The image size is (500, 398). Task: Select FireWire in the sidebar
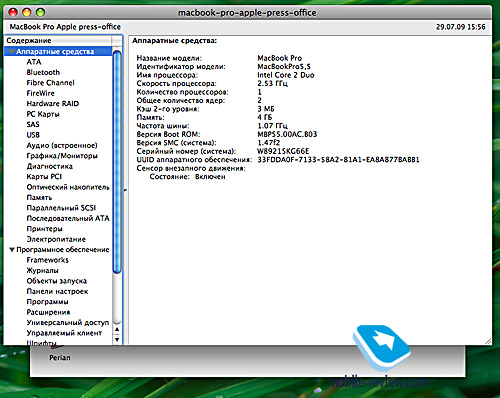[x=40, y=93]
